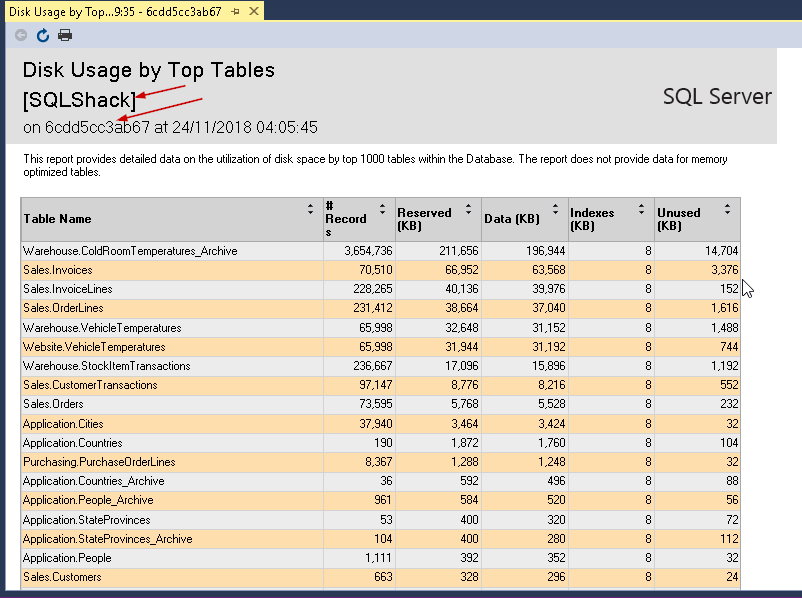Pin the Disk Usage report tab

coord(235,11)
